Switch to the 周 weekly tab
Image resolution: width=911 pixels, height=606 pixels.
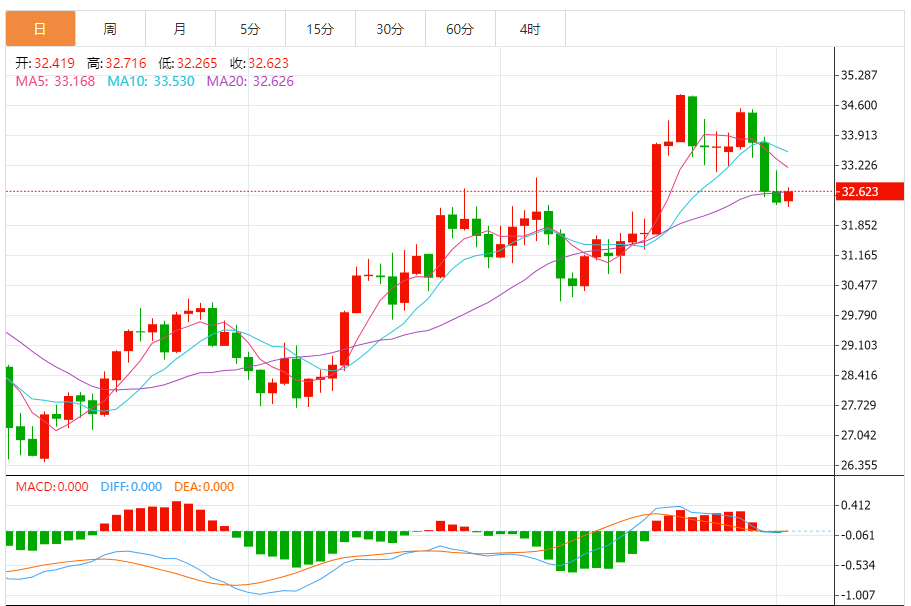[110, 28]
